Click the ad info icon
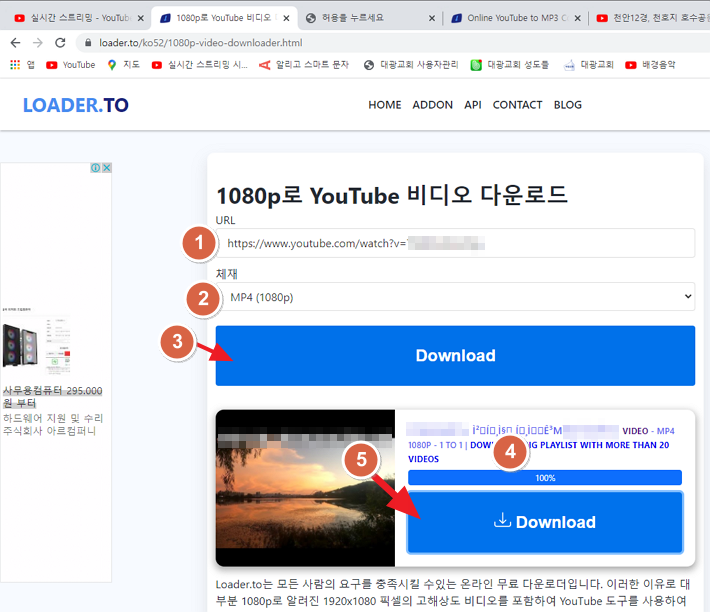Viewport: 710px width, 612px height. [x=96, y=168]
